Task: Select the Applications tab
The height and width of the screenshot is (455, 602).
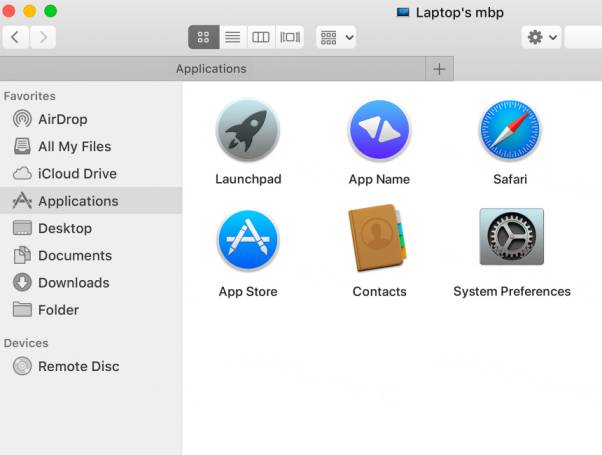Action: coord(211,69)
